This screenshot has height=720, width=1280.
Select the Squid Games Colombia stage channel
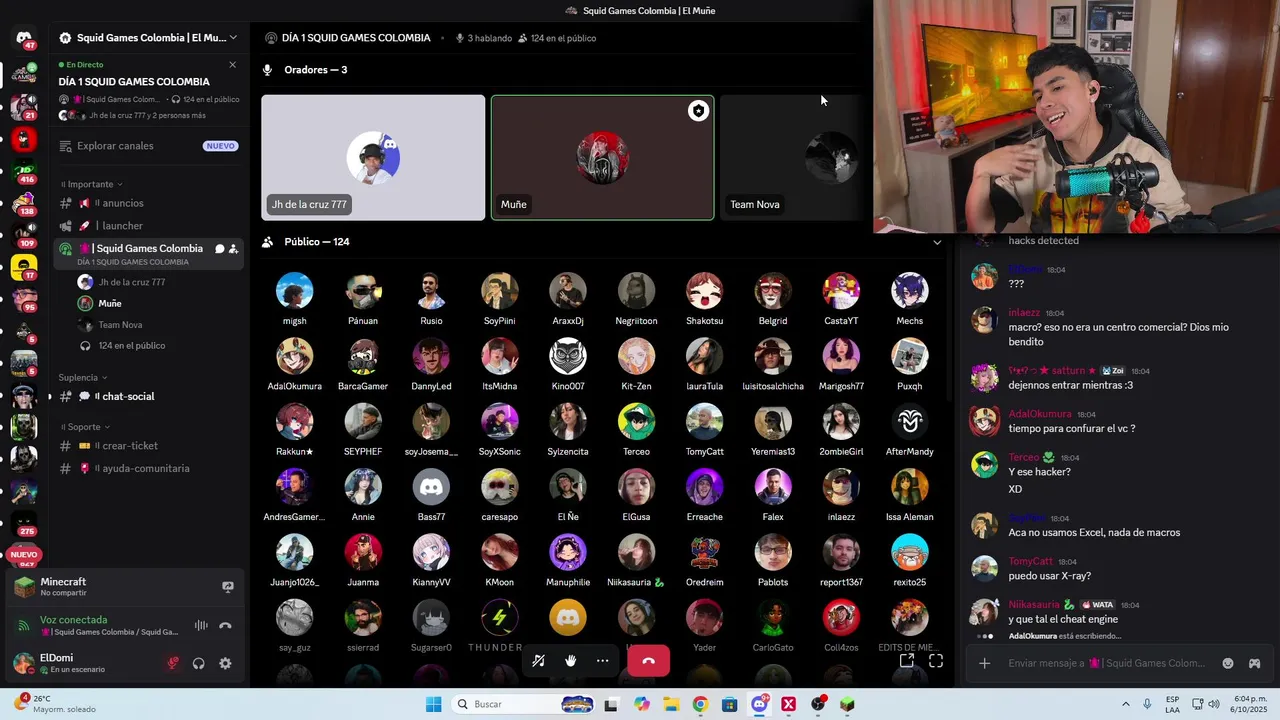coord(148,254)
